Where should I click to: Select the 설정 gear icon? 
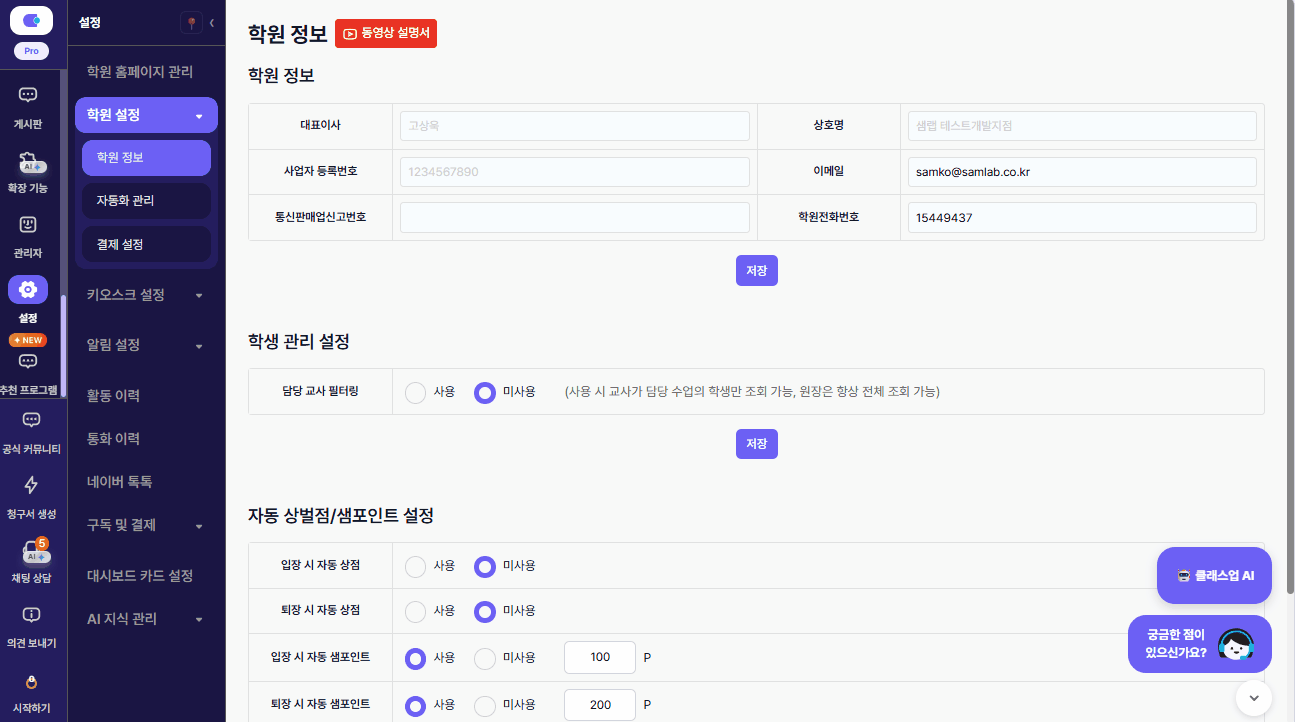(x=28, y=290)
